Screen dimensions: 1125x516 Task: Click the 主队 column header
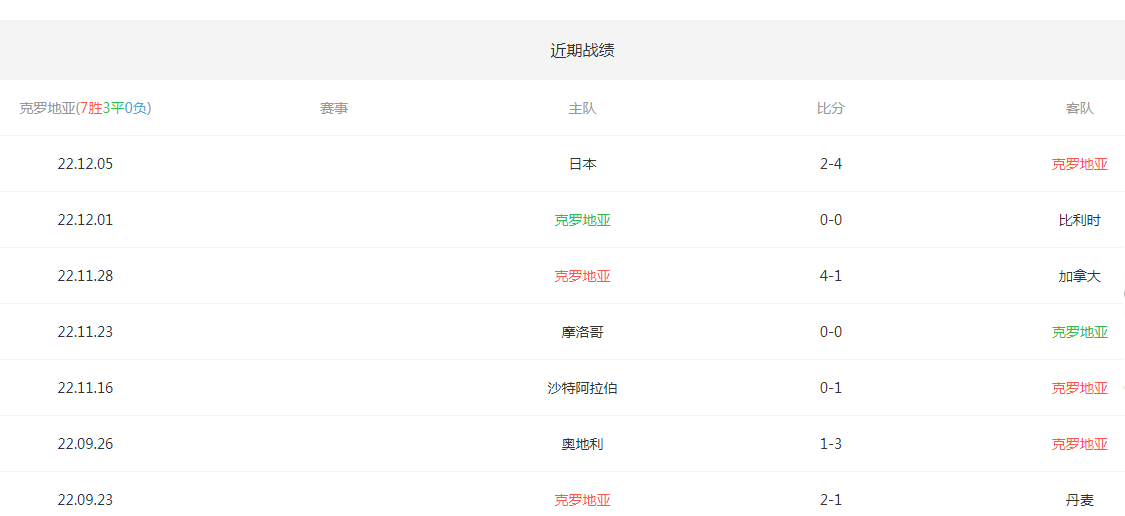582,108
